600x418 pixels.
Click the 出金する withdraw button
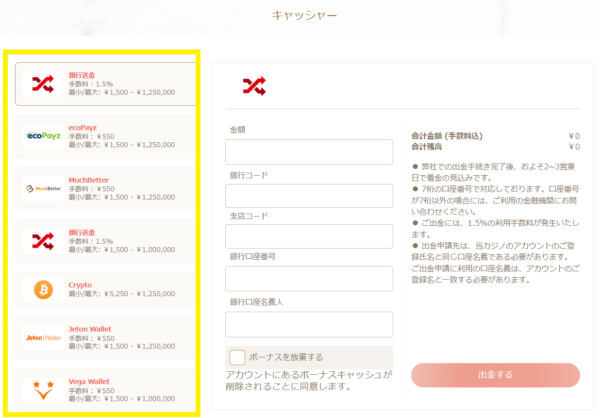coord(495,375)
